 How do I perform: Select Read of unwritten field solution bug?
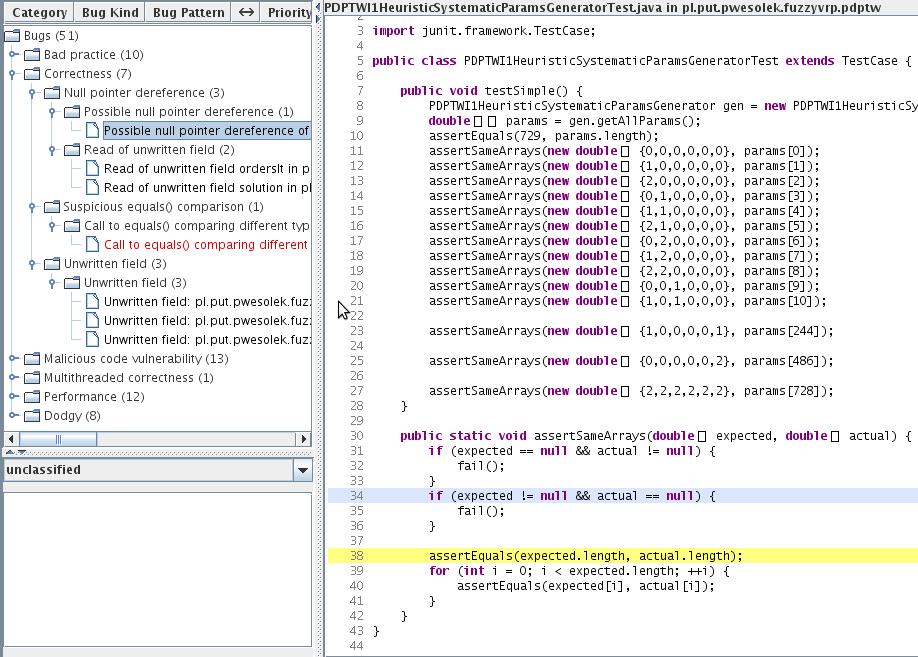coord(207,188)
